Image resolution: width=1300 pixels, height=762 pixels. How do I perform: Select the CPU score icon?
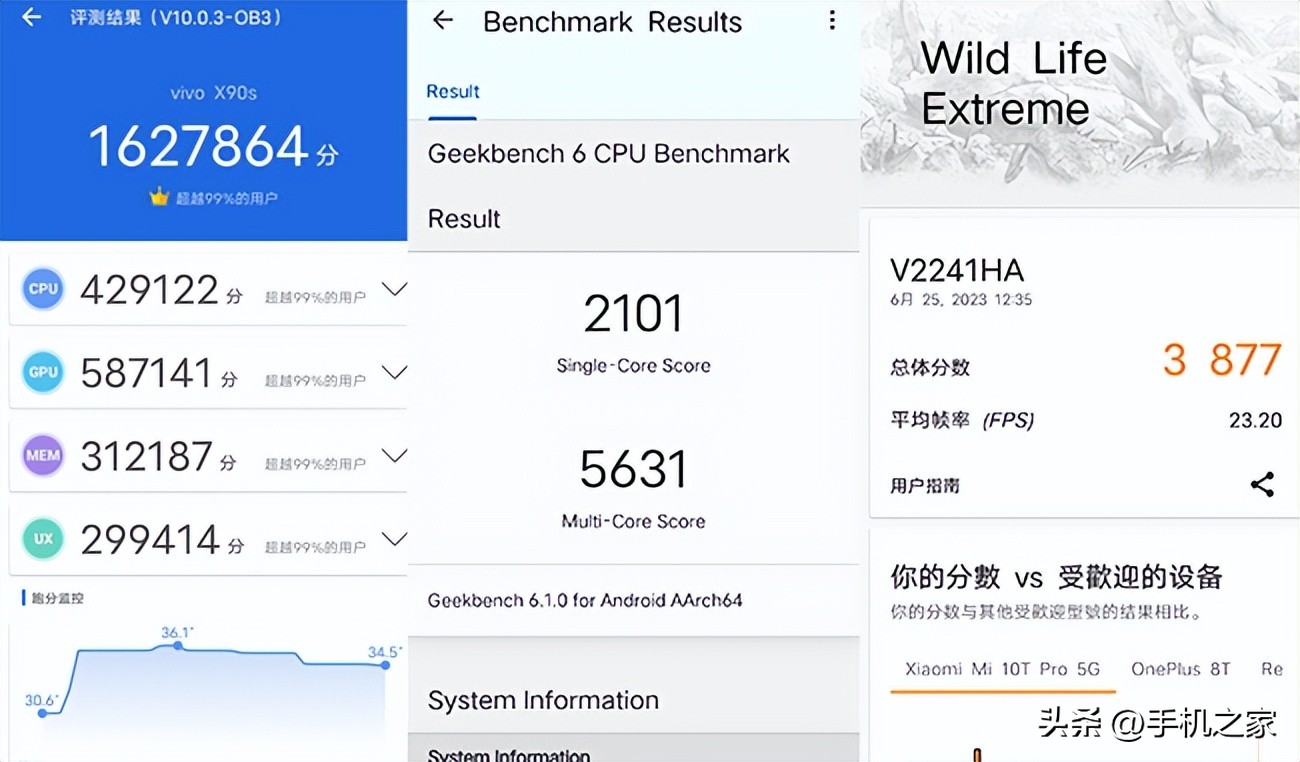(42, 288)
